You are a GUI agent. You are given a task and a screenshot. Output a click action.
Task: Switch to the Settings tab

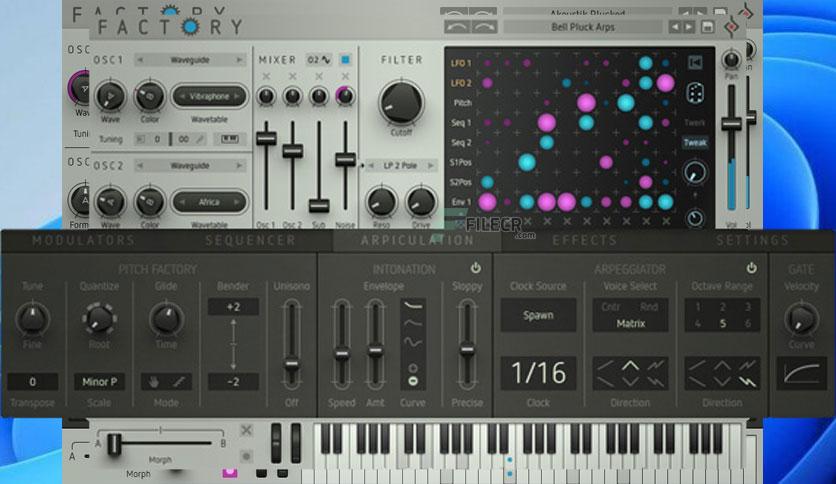coord(752,240)
